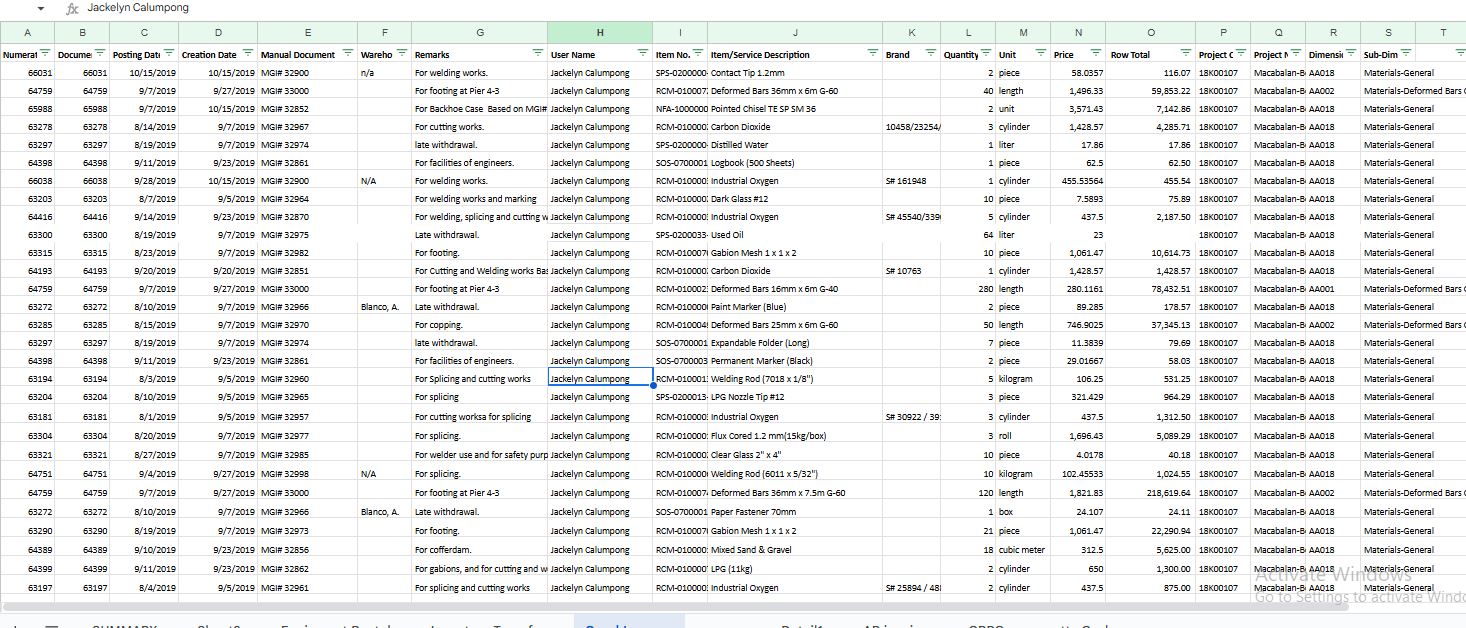The image size is (1466, 628).
Task: Expand the Project N column filter dropdown
Action: [x=1296, y=53]
